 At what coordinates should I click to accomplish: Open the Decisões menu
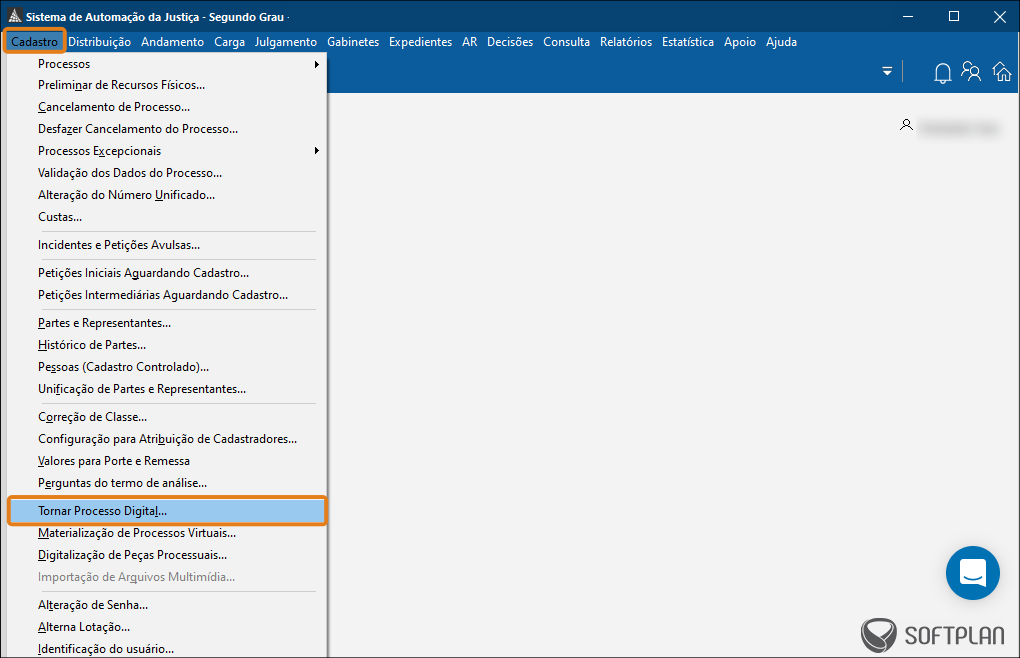coord(510,42)
